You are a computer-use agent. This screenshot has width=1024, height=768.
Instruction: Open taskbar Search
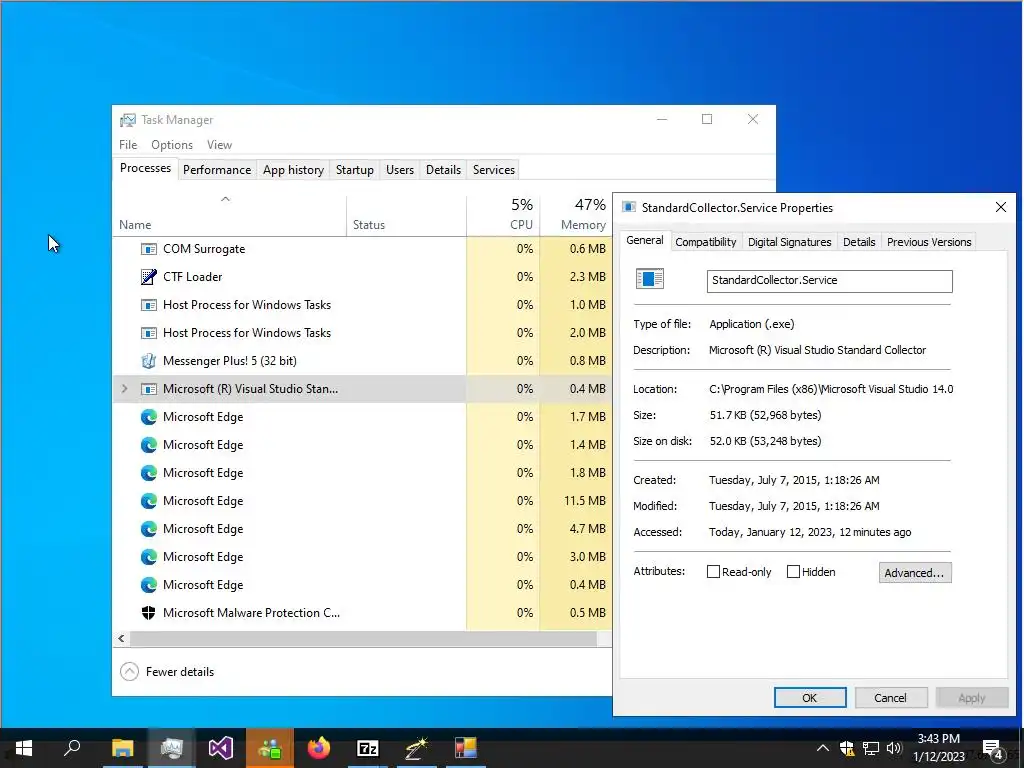point(73,748)
